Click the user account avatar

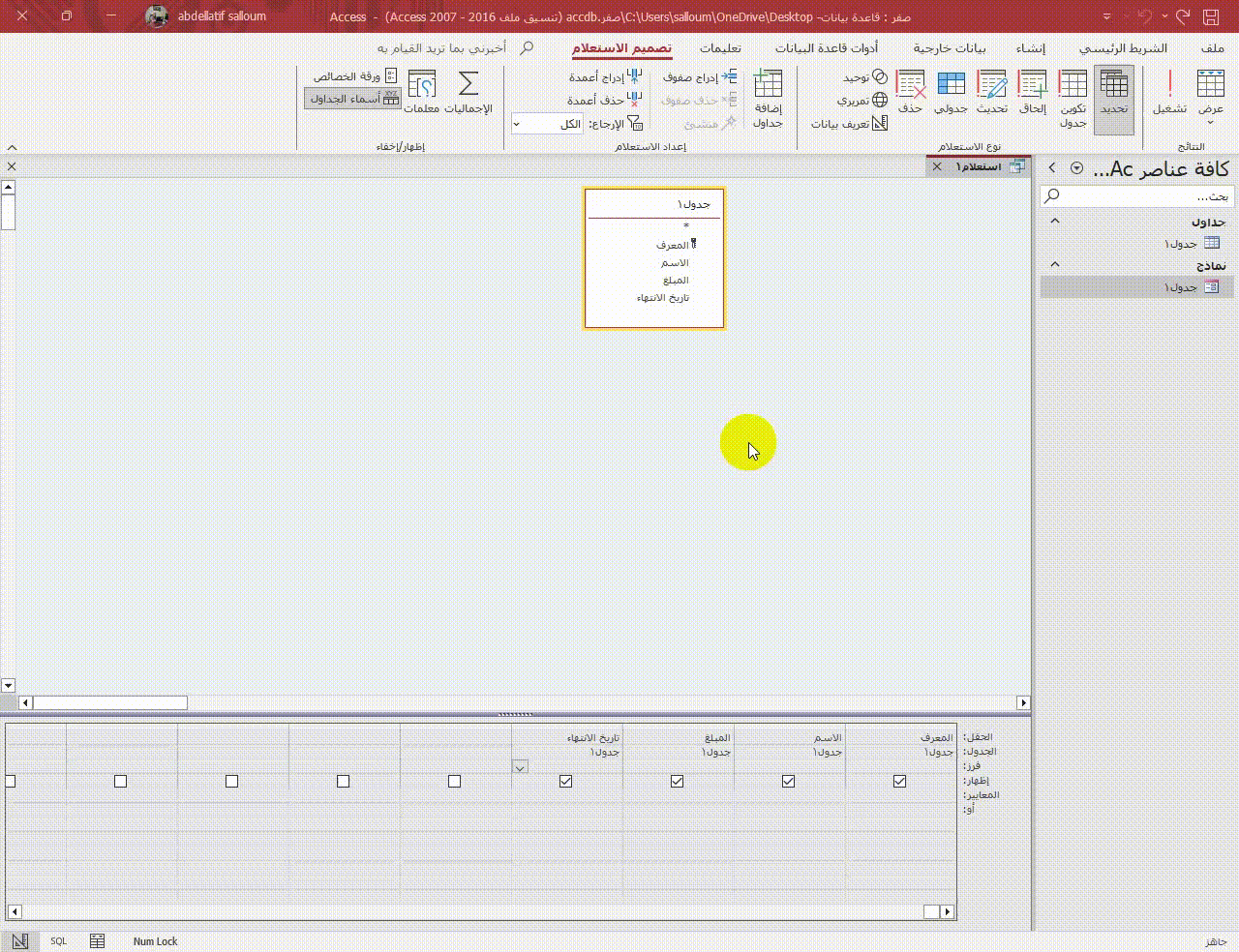[157, 16]
